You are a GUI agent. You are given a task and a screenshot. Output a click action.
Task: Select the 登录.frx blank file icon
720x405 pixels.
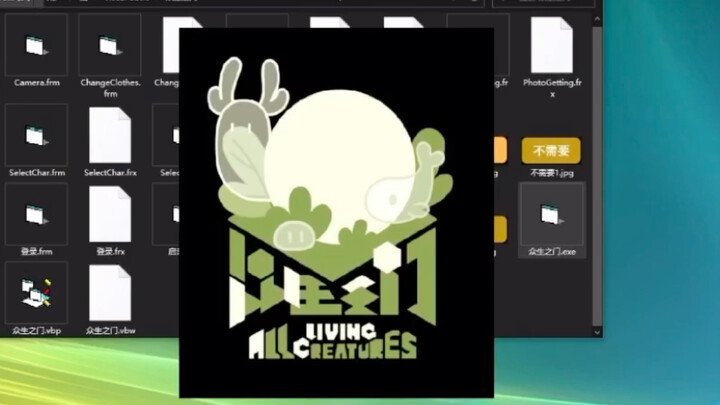[x=110, y=214]
